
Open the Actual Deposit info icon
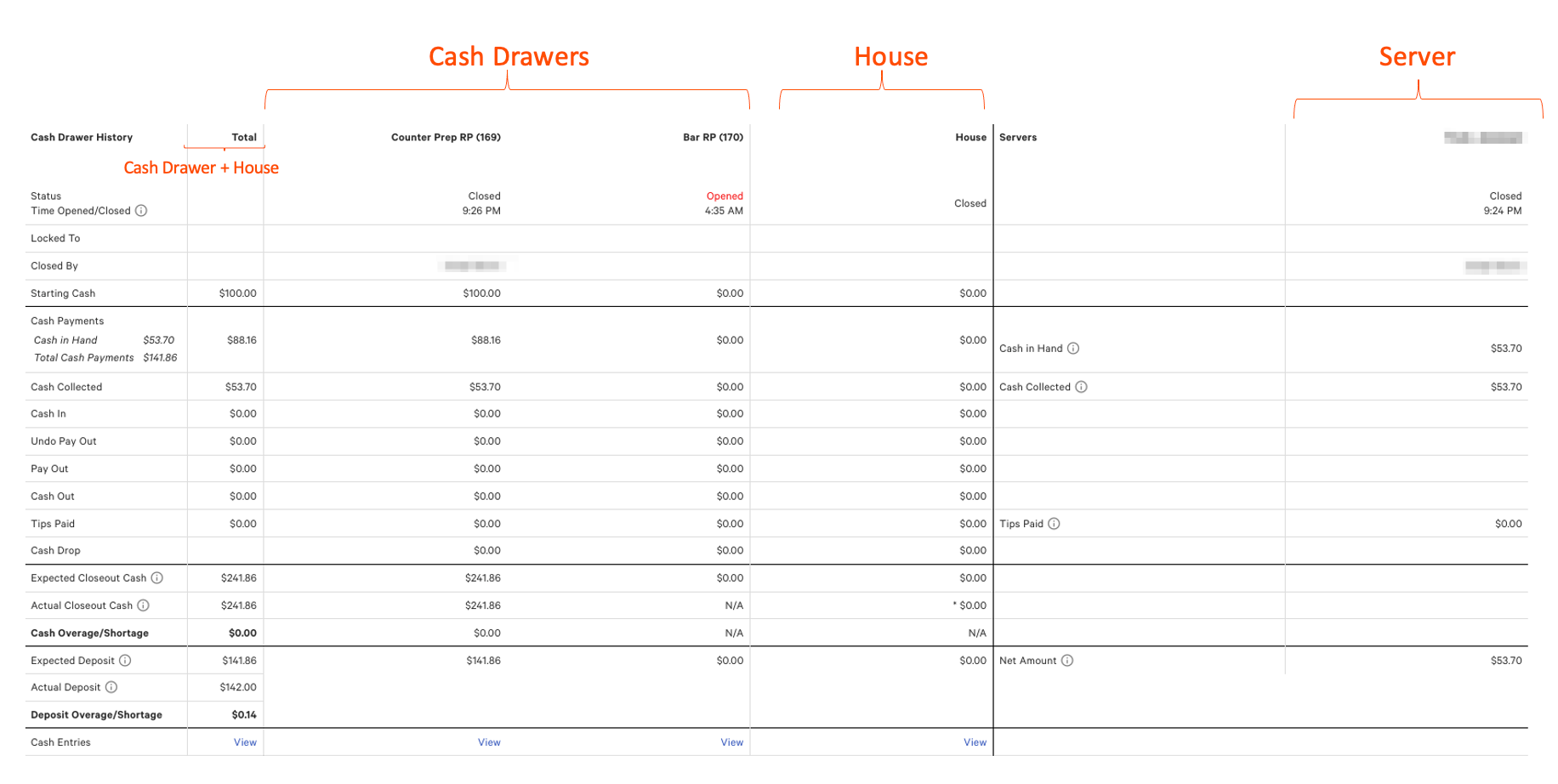pyautogui.click(x=111, y=687)
